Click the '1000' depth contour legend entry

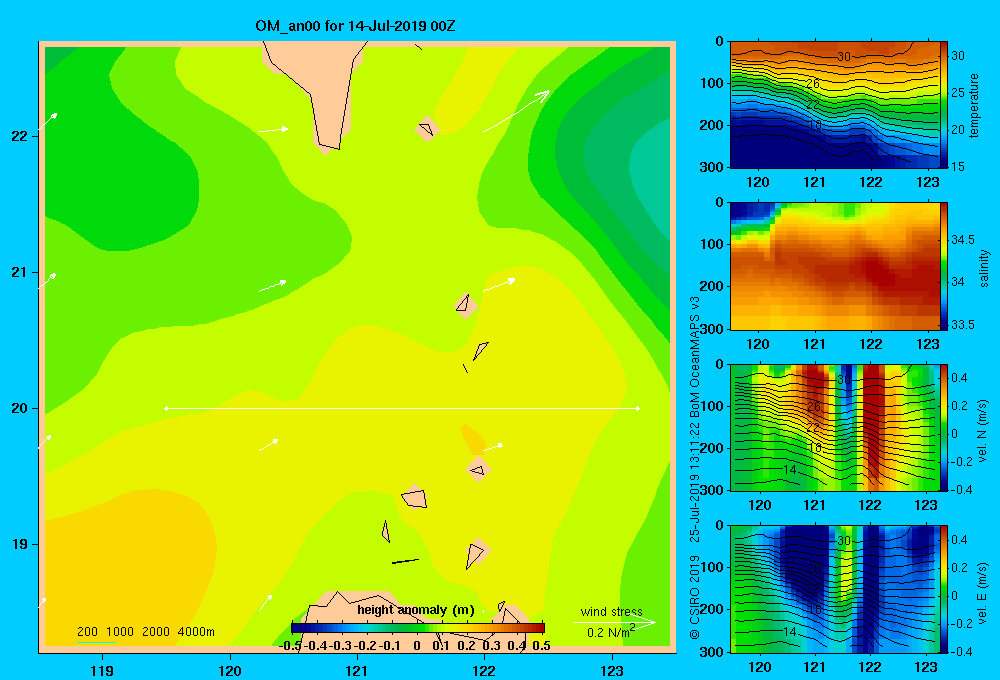coord(119,632)
